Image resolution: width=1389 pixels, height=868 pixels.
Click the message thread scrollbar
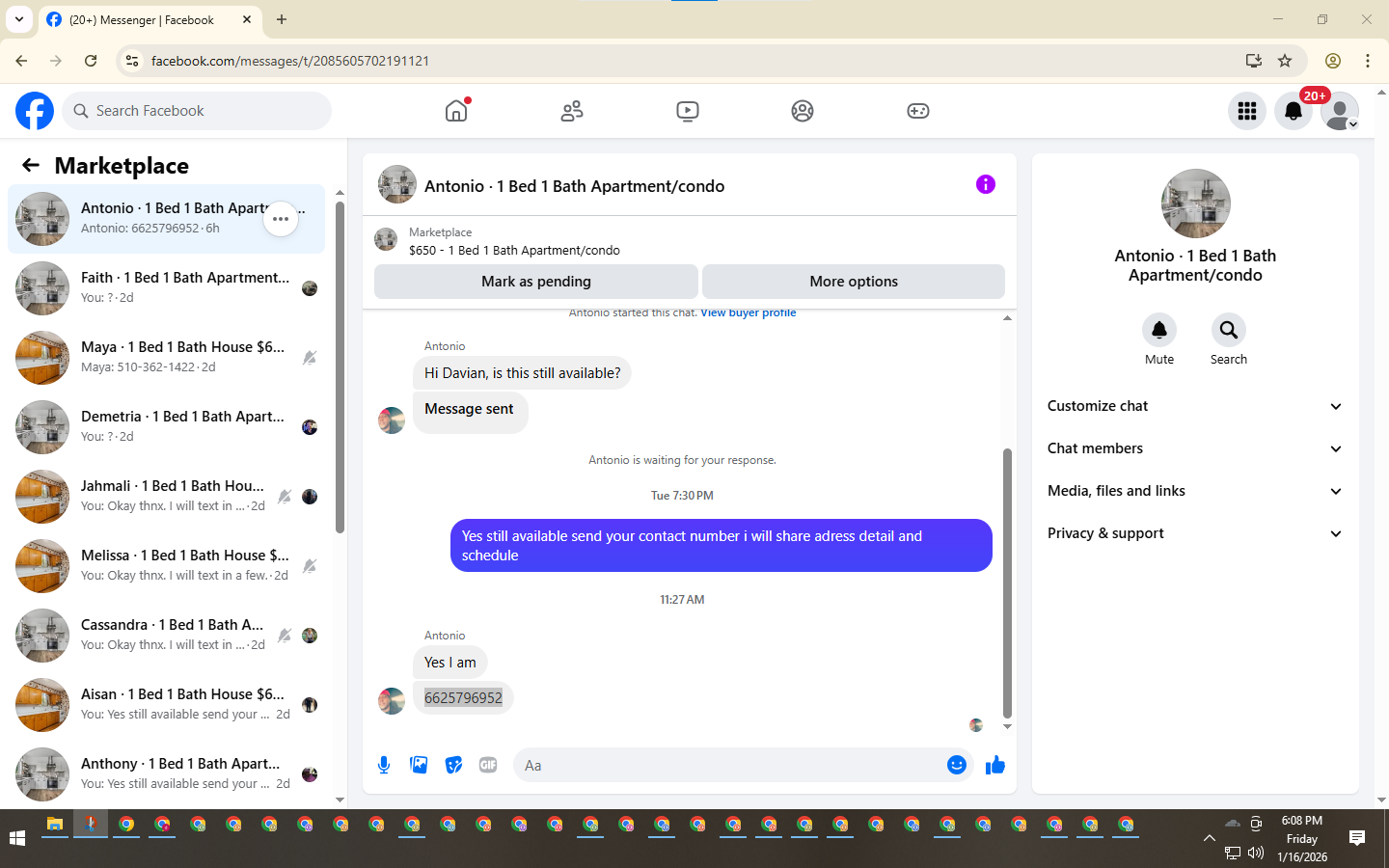tap(1007, 583)
